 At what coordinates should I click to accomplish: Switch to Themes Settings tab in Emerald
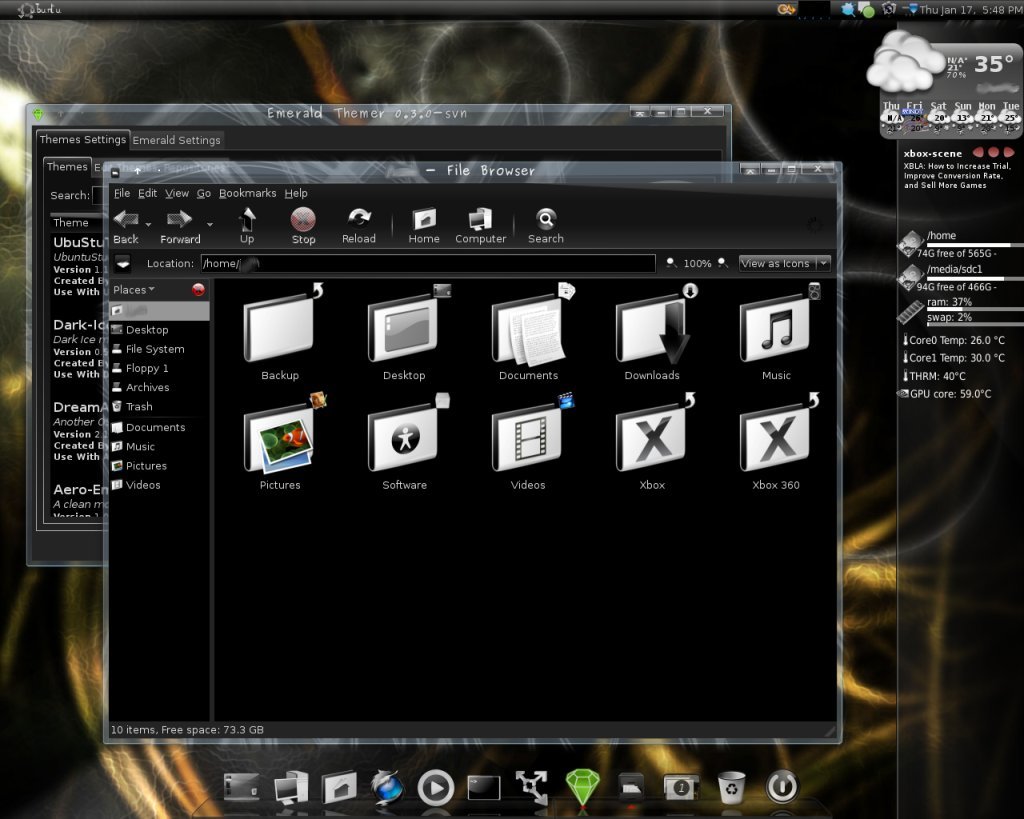[82, 139]
